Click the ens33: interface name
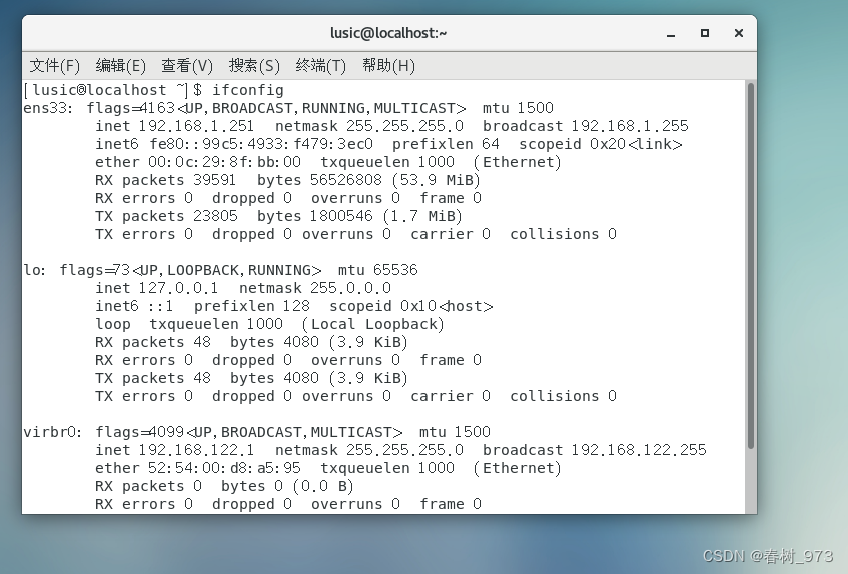 (48, 108)
